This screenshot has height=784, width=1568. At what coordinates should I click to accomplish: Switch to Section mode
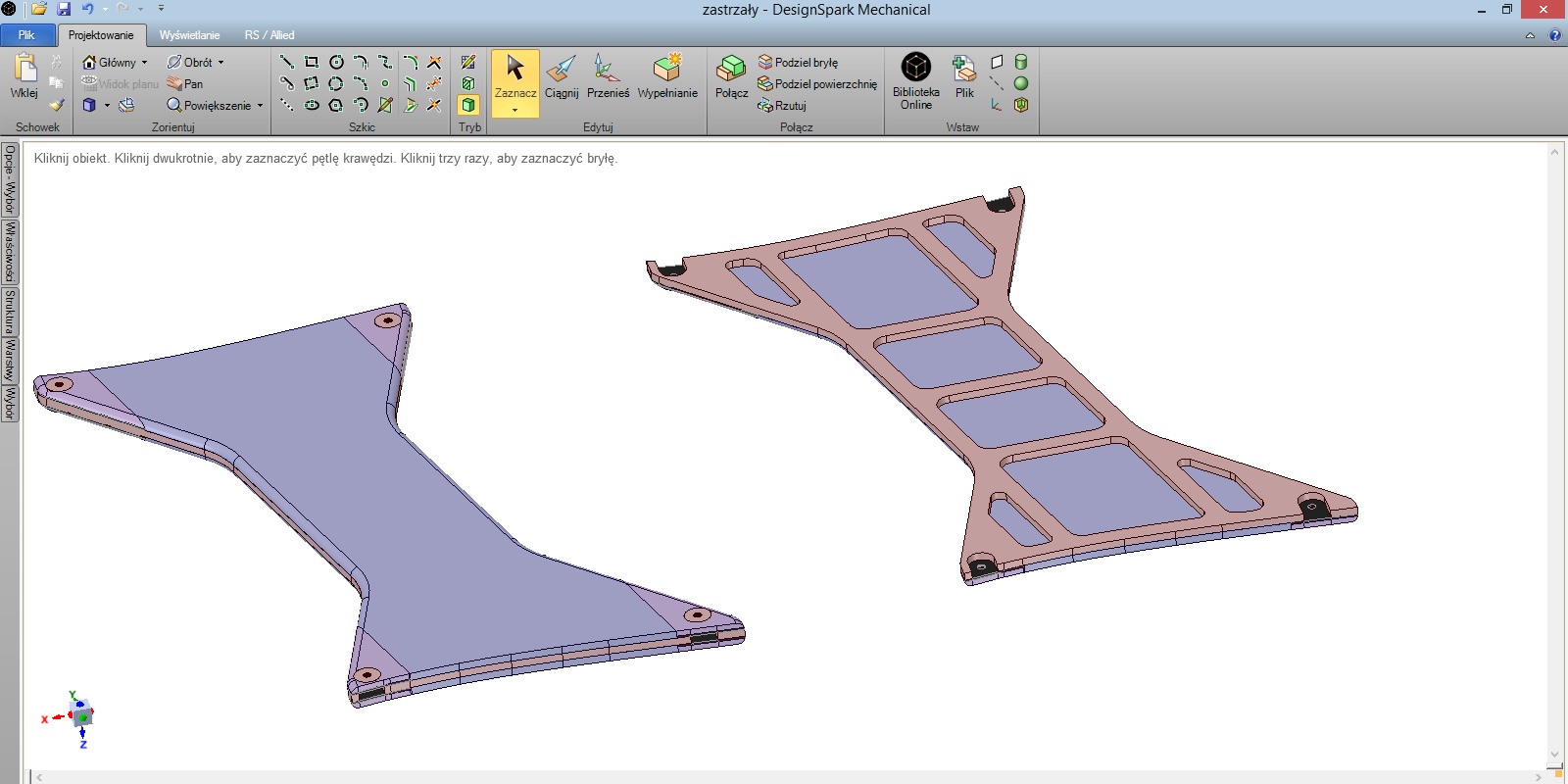pos(468,83)
